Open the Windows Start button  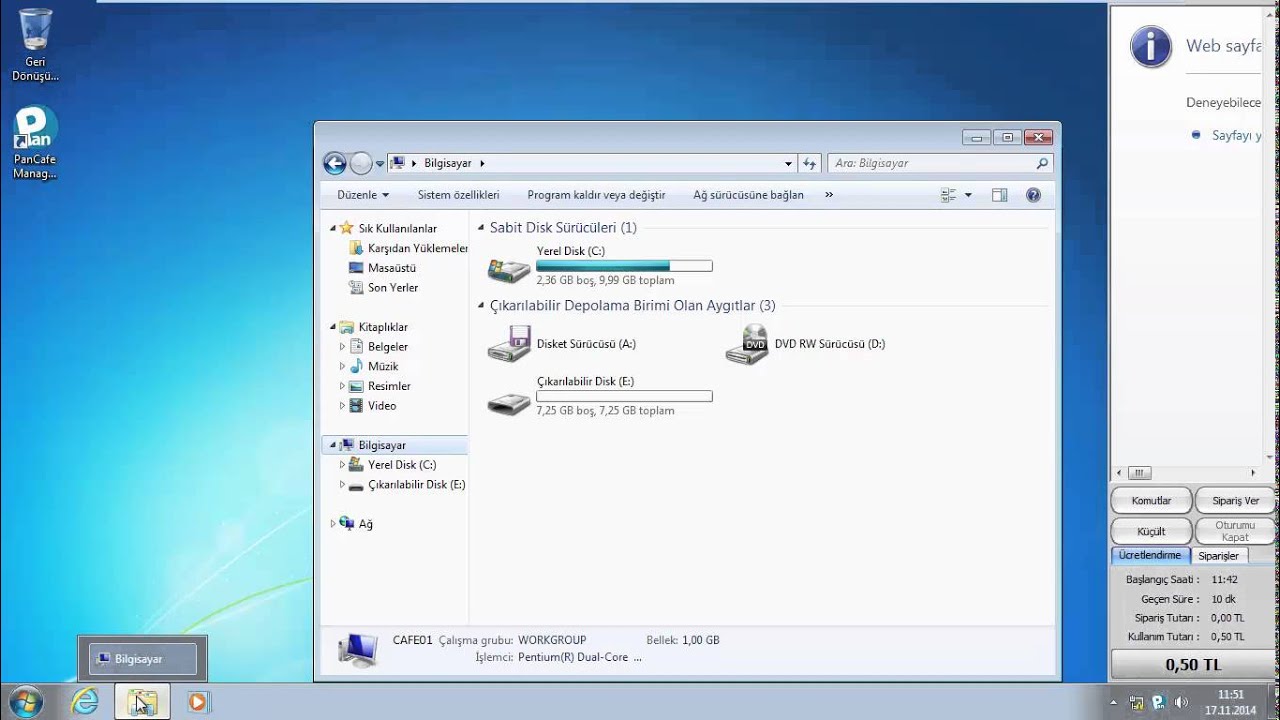(x=24, y=702)
